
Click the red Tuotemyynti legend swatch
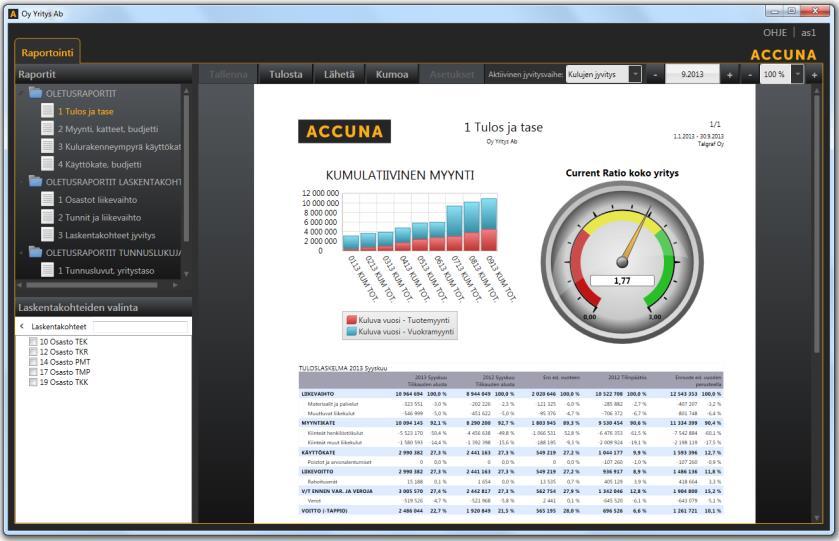tap(352, 319)
